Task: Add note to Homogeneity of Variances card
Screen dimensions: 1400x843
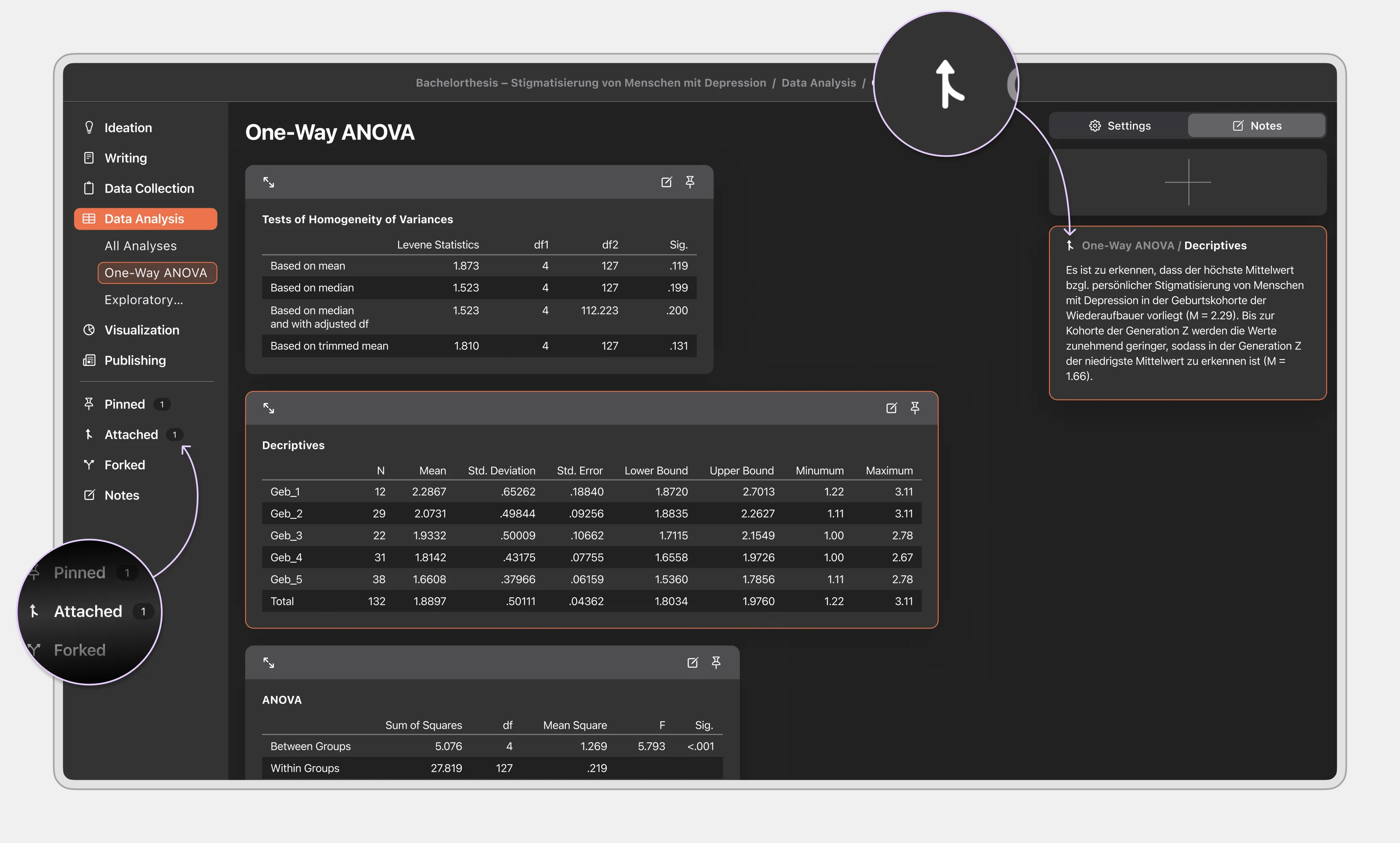Action: tap(667, 182)
